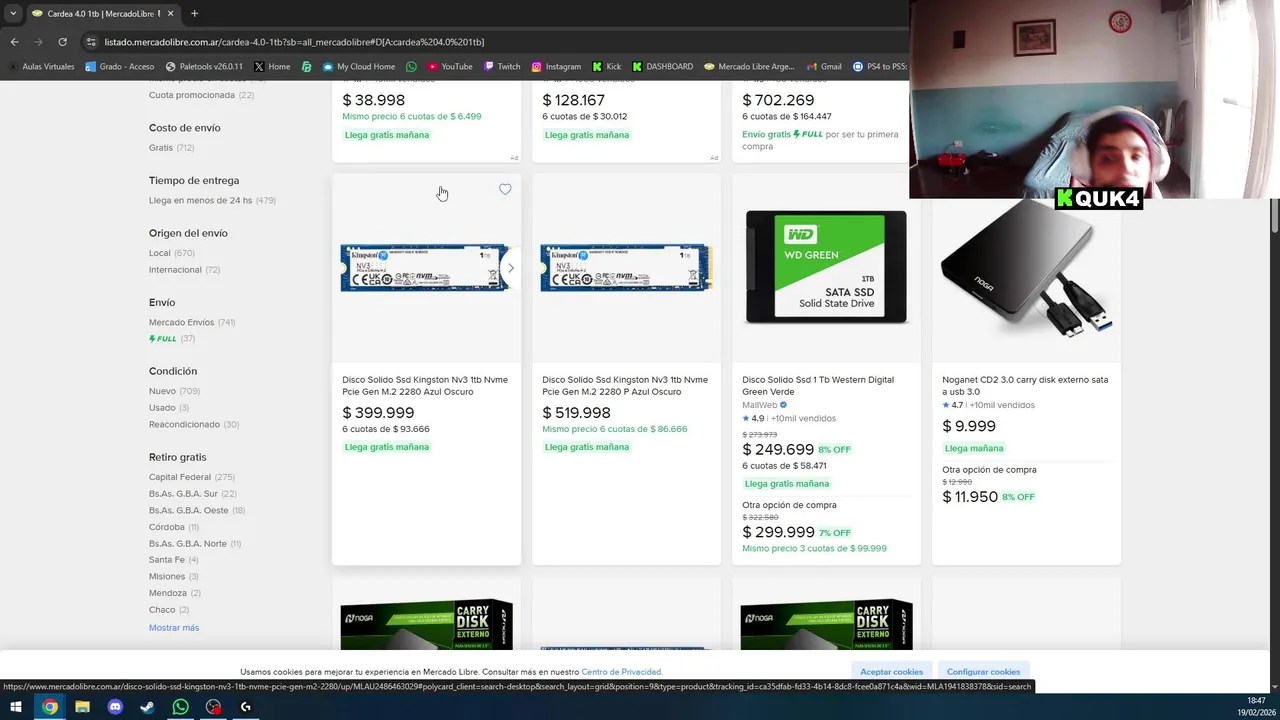Open the Aulas Virtuales bookmark
Viewport: 1280px width, 720px height.
coord(40,67)
